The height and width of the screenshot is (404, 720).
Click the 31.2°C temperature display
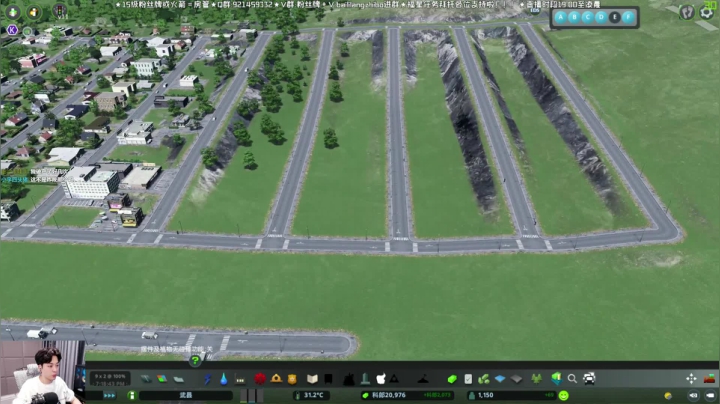(309, 395)
